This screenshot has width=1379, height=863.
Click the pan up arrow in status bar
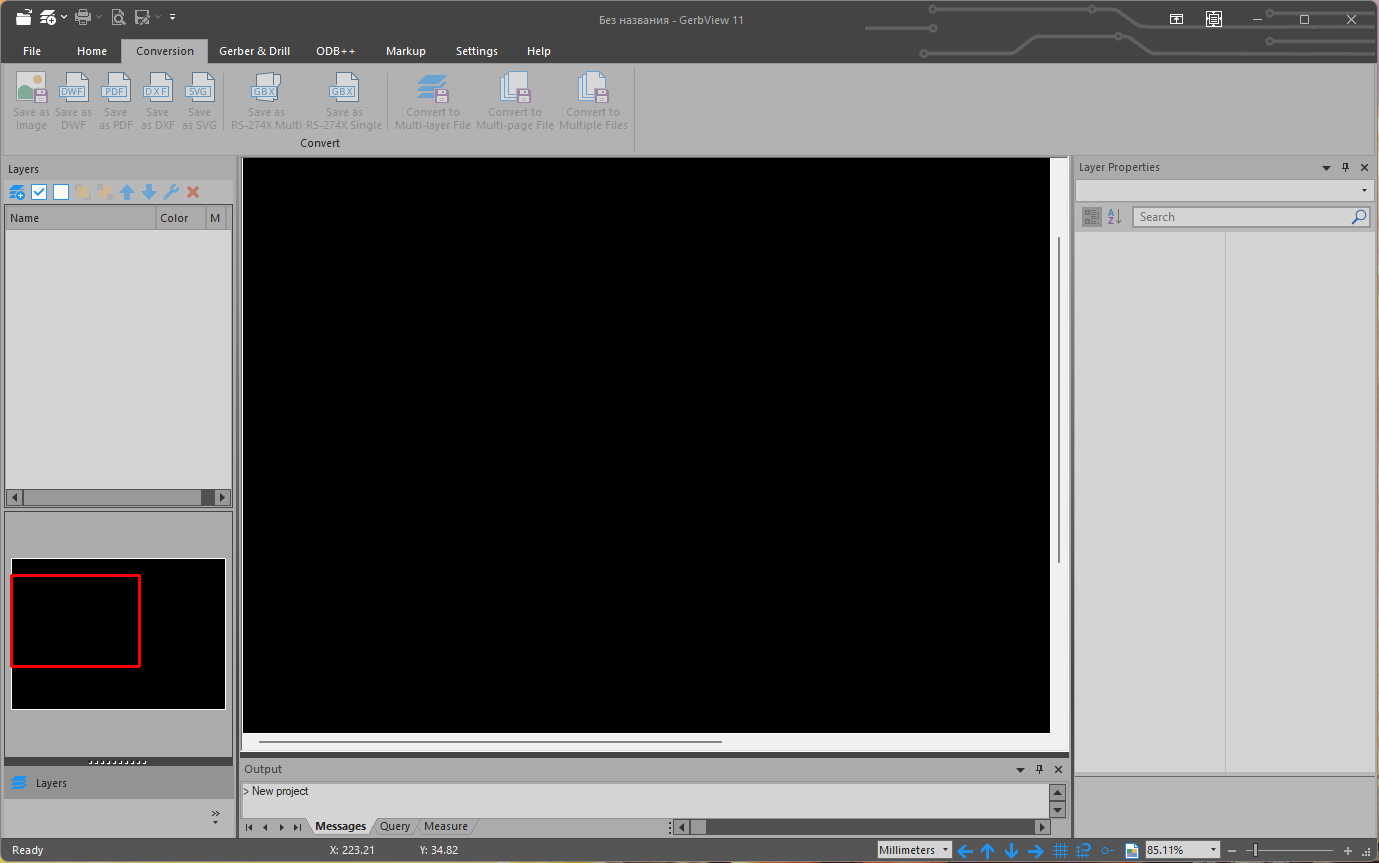tap(988, 851)
